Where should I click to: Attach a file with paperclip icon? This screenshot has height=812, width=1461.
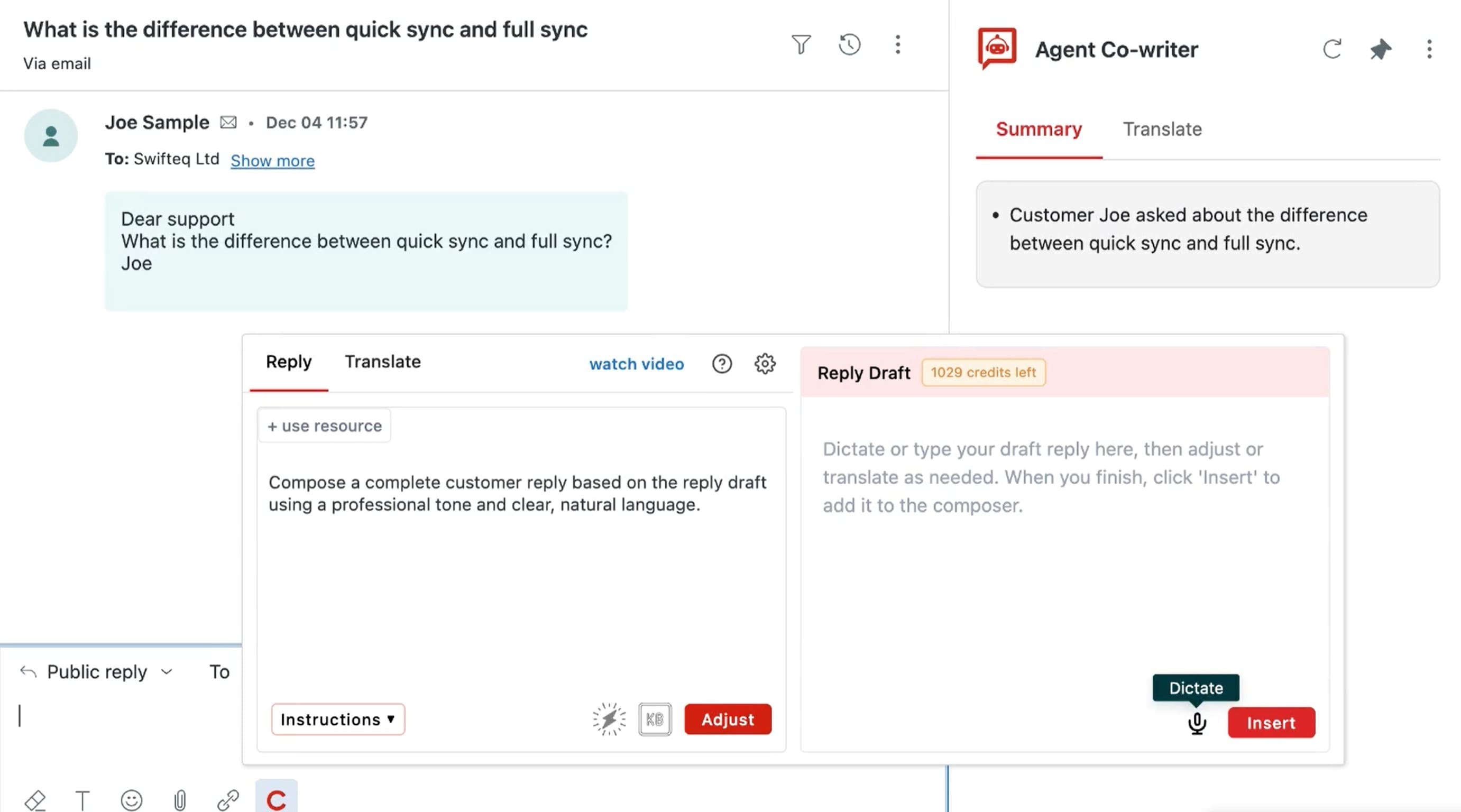(179, 800)
